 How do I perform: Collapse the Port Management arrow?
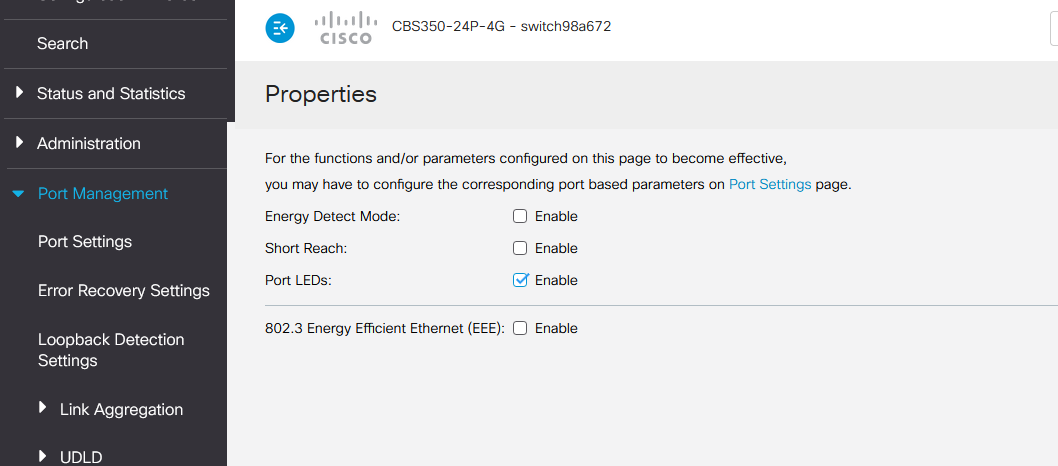19,194
